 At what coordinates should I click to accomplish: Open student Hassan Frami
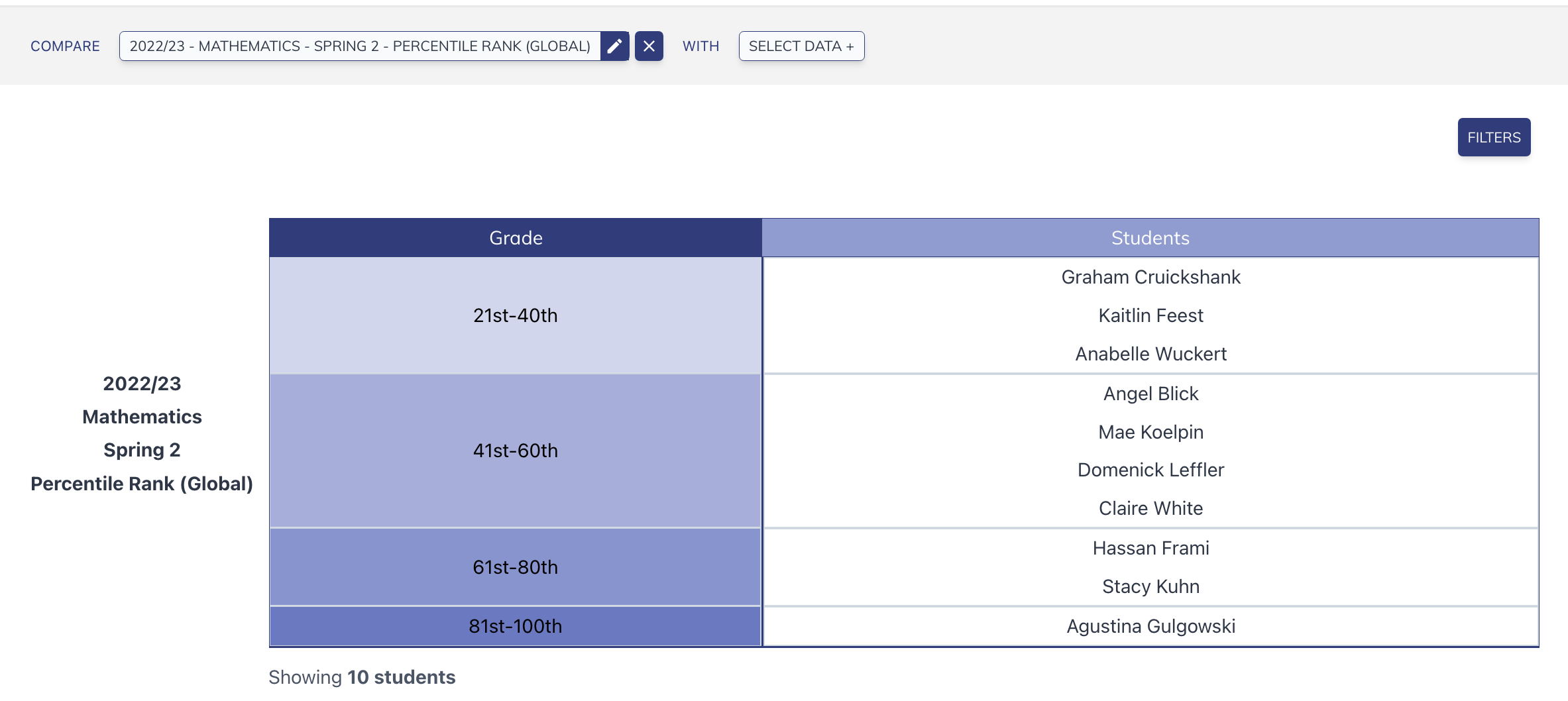(x=1150, y=548)
